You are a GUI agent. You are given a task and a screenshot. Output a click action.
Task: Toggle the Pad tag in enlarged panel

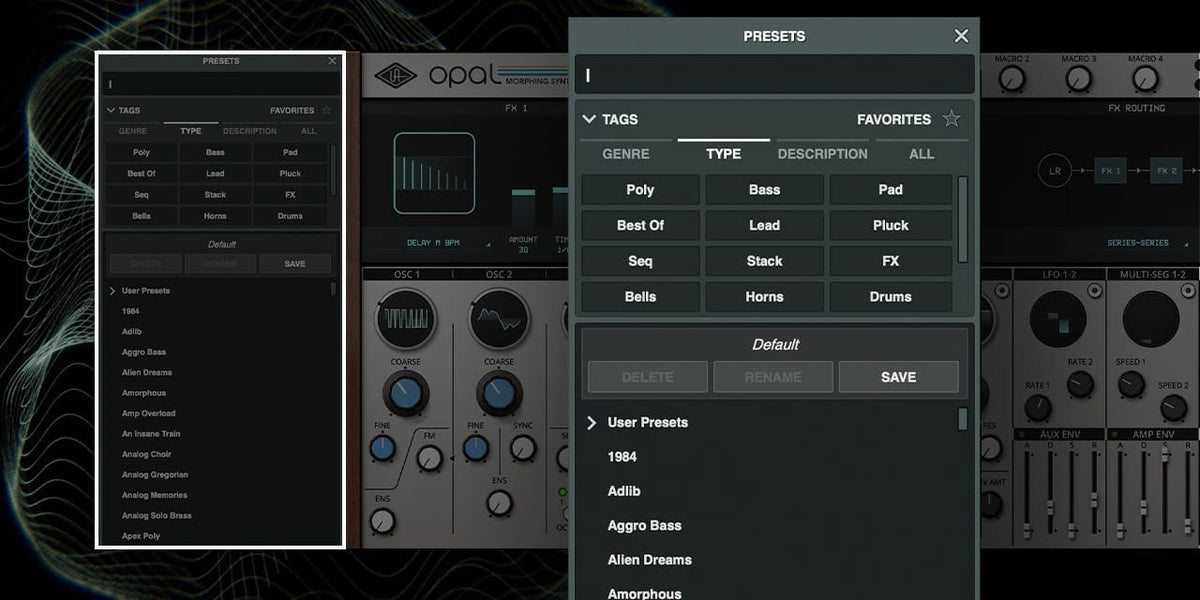890,190
